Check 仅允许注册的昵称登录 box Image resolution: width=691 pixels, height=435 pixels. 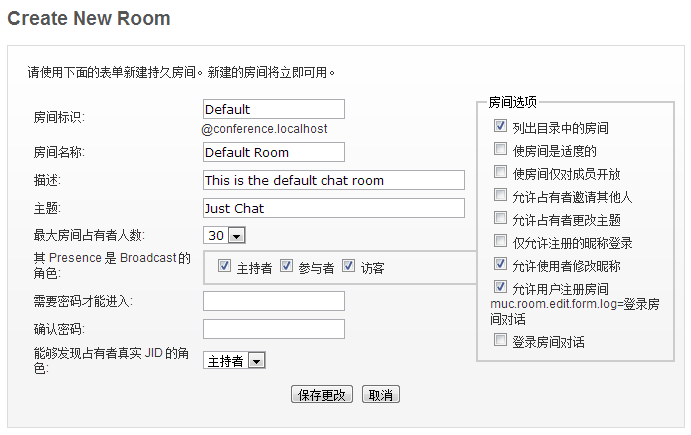[500, 241]
